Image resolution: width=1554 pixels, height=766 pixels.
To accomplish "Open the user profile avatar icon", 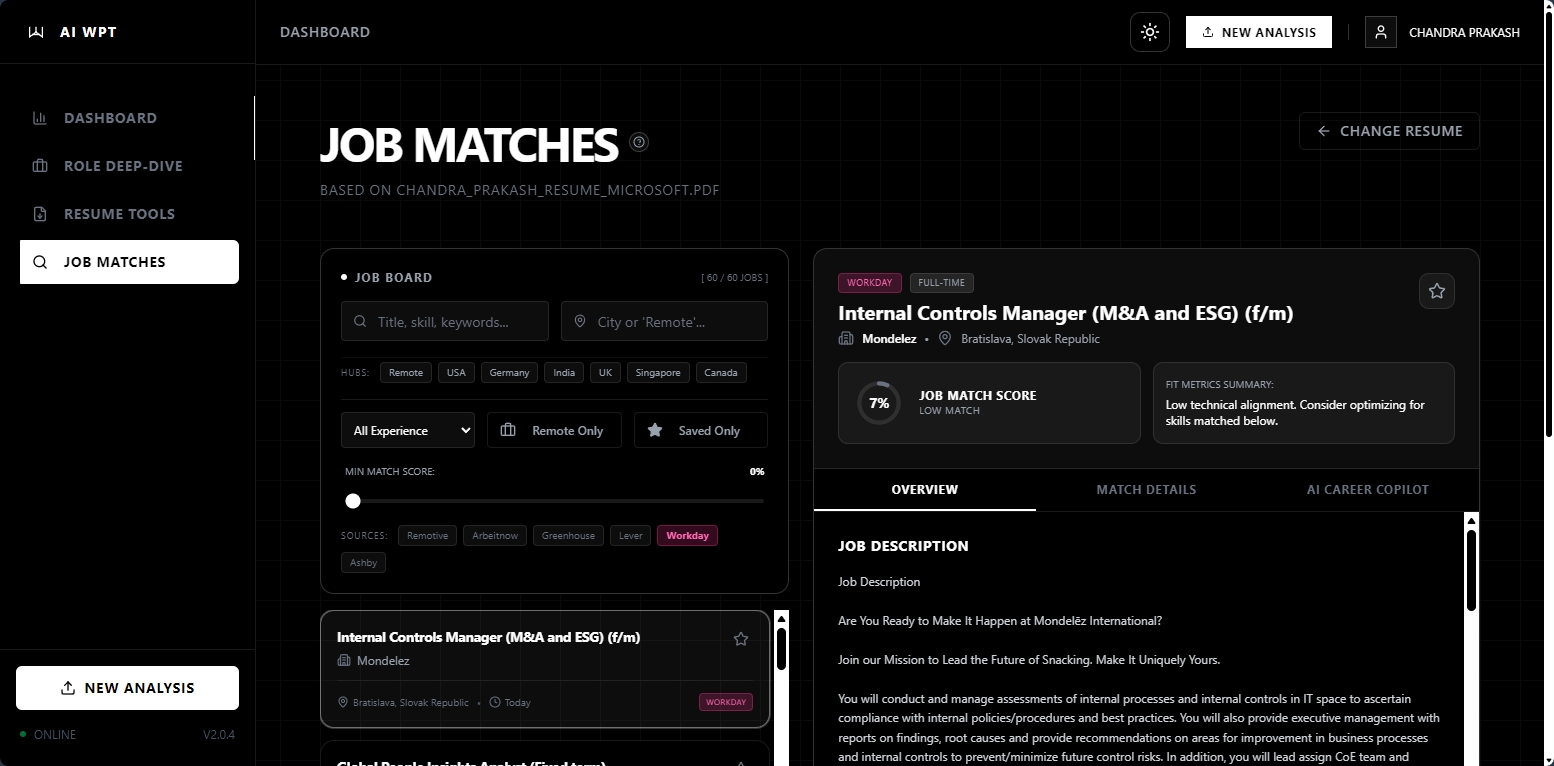I will coord(1381,32).
